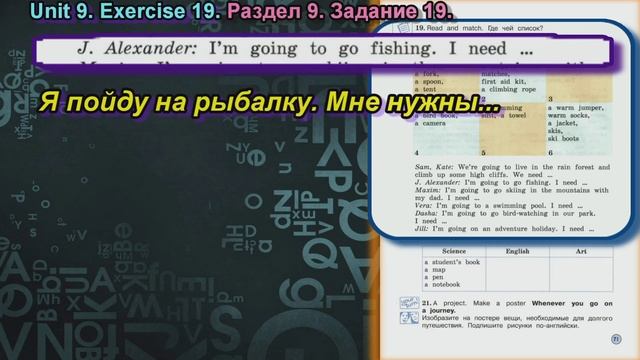
Task: Click "first aid kit" in the list card
Action: click(504, 82)
